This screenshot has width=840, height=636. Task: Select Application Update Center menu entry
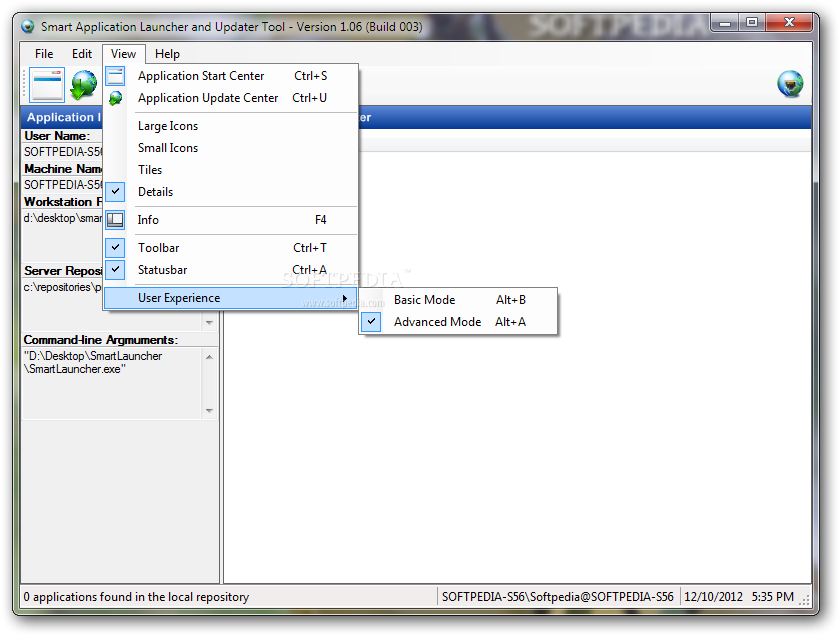coord(230,98)
